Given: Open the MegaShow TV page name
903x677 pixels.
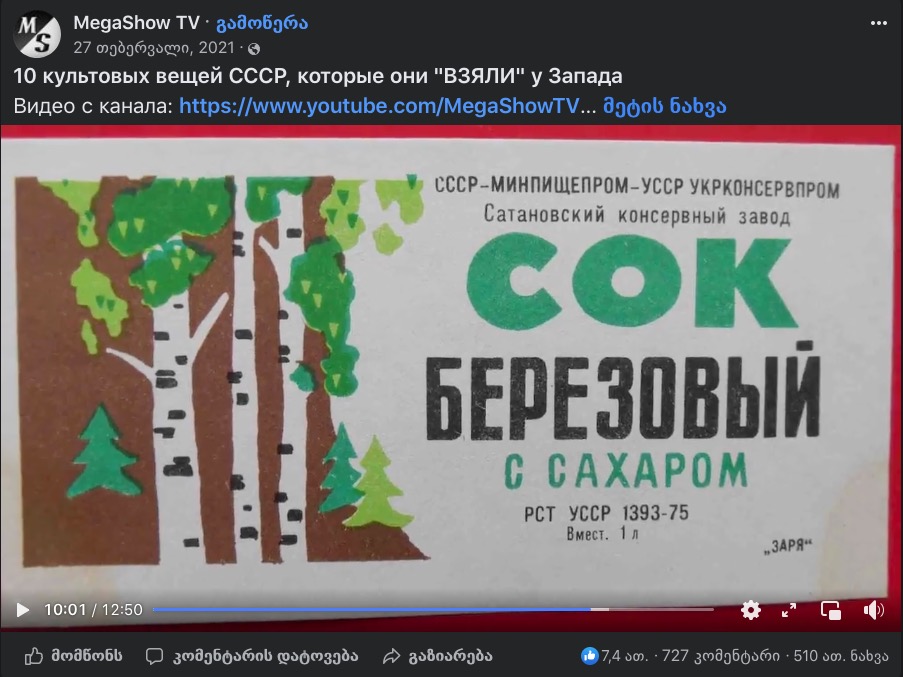Looking at the screenshot, I should 136,22.
